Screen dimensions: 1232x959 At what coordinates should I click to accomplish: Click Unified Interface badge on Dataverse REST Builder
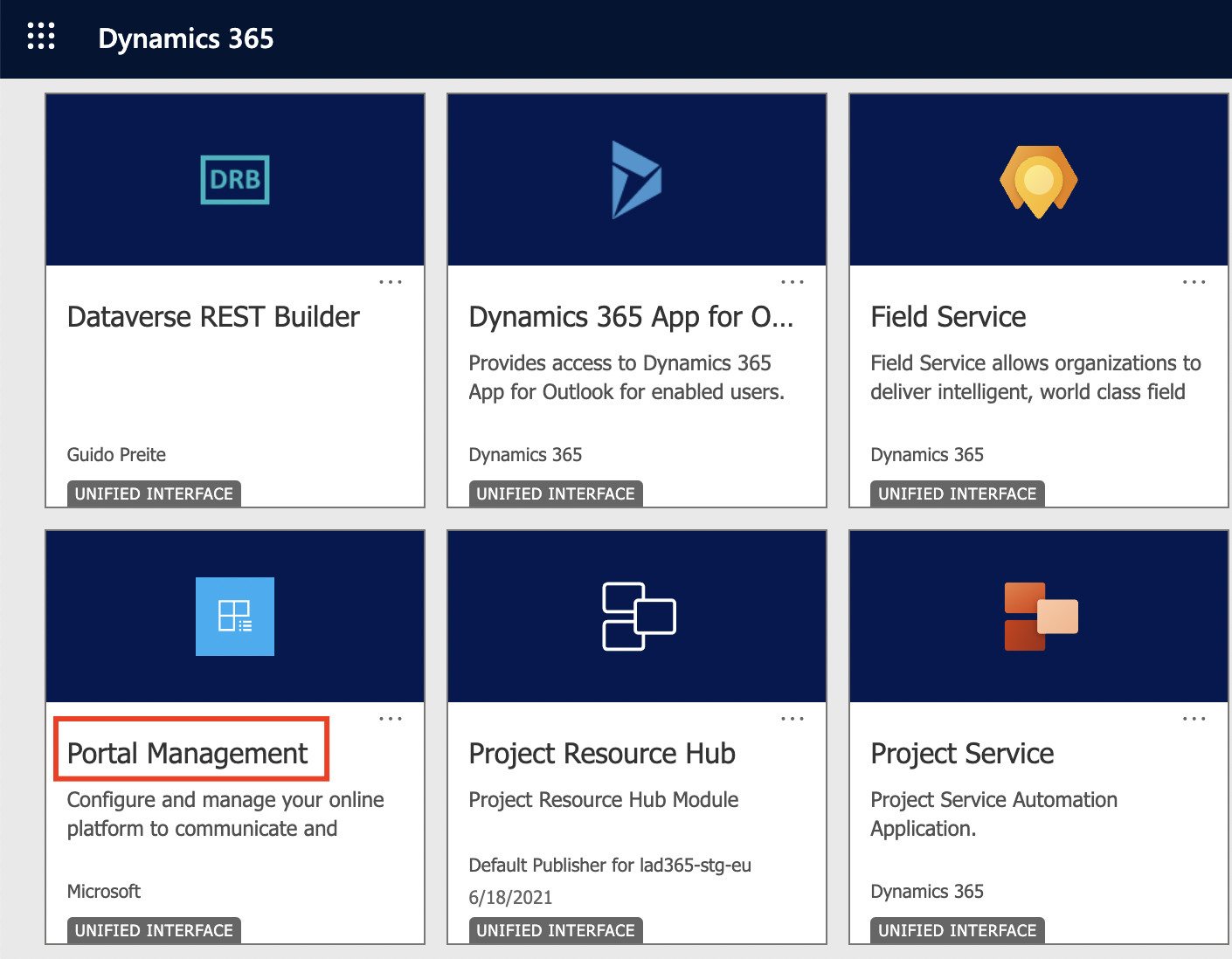(x=154, y=493)
